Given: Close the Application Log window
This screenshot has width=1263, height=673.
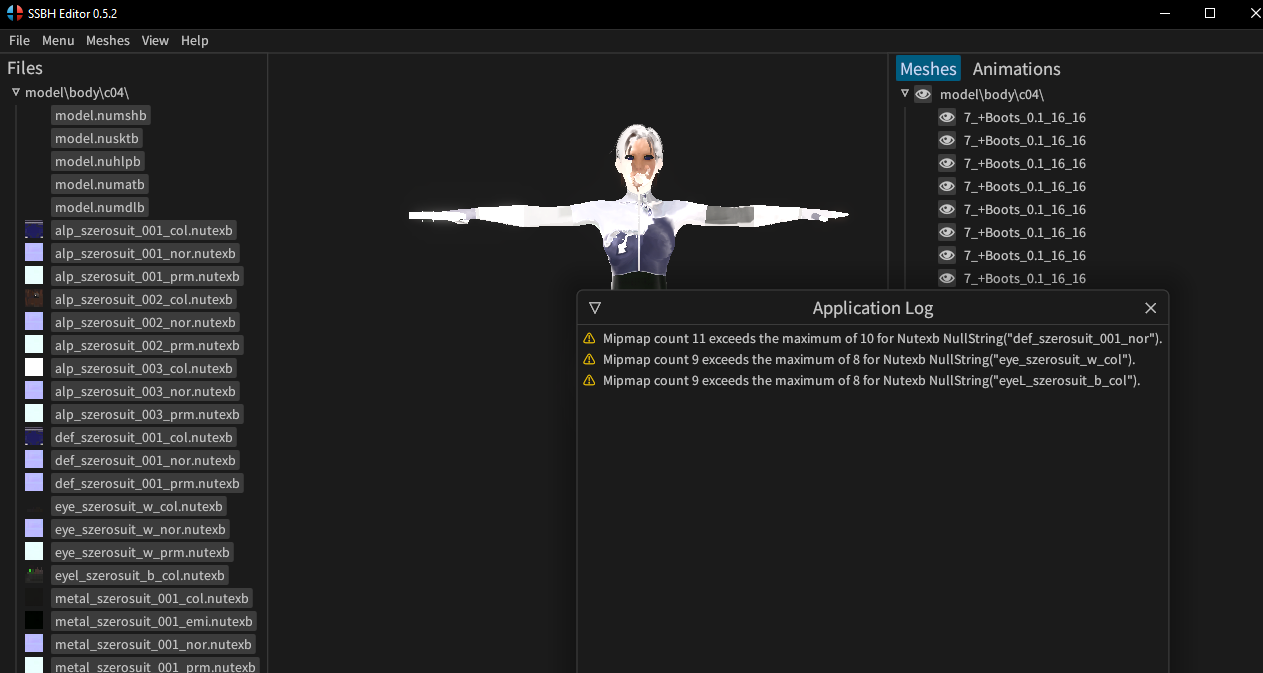Looking at the screenshot, I should pyautogui.click(x=1150, y=308).
